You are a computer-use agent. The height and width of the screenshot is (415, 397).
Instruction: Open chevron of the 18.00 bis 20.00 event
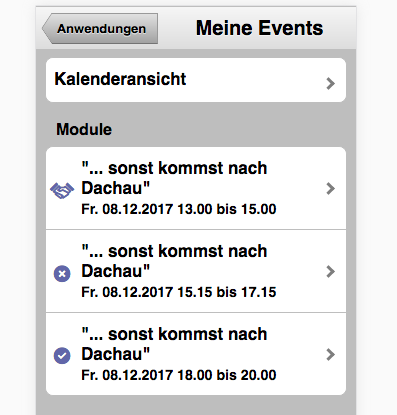click(x=330, y=354)
